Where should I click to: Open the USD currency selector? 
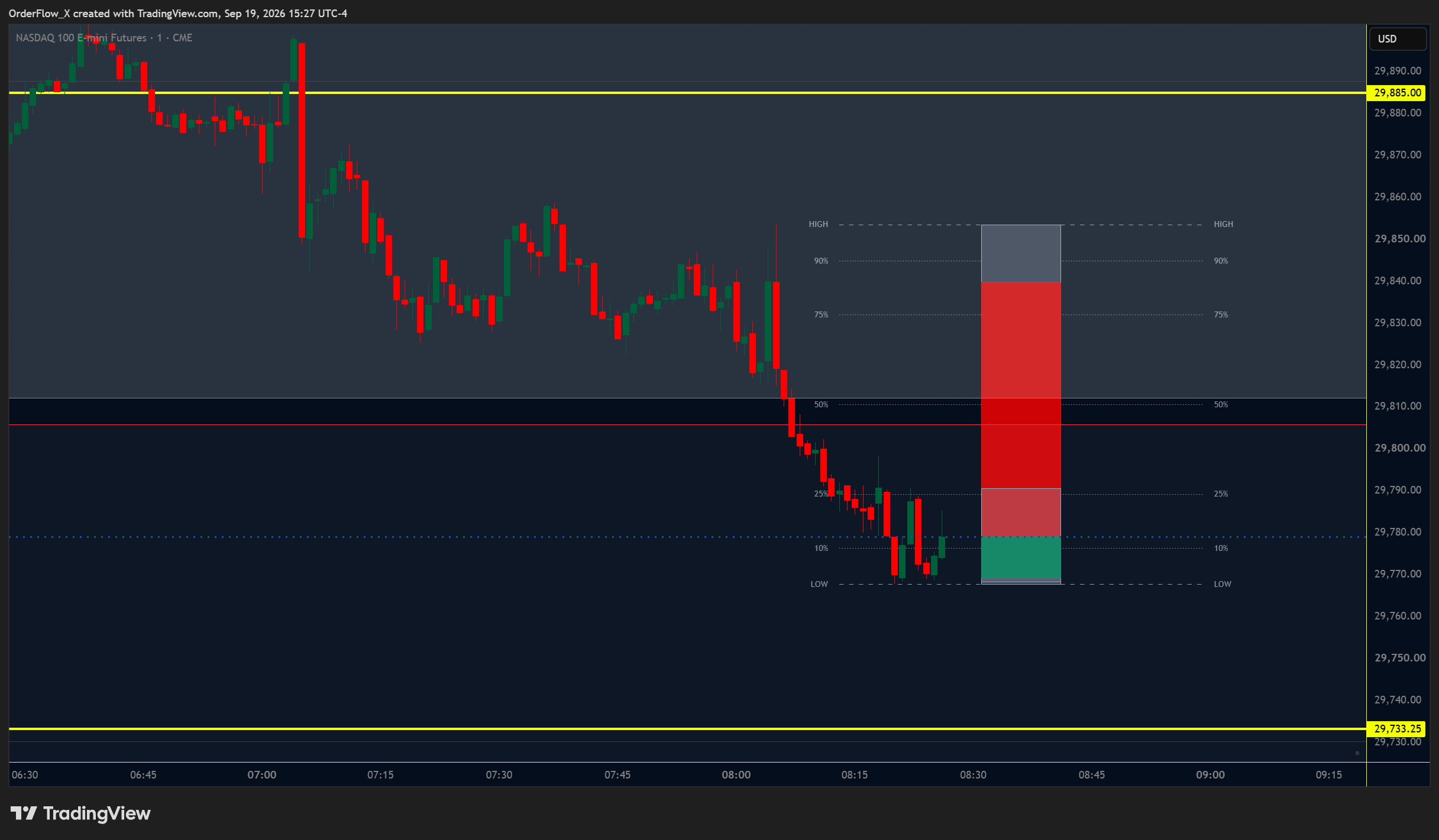click(1398, 39)
